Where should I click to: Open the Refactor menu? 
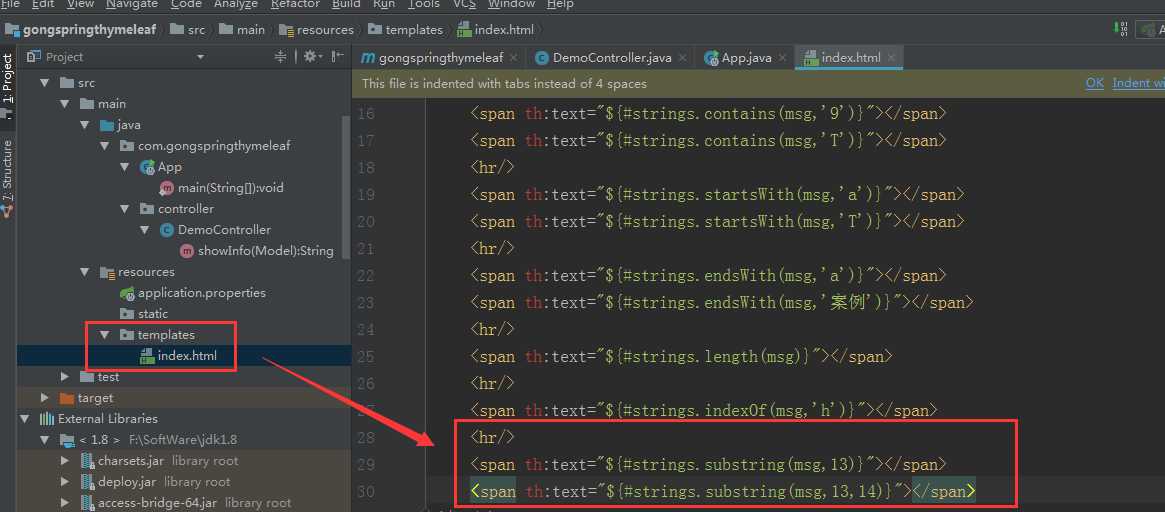tap(296, 4)
